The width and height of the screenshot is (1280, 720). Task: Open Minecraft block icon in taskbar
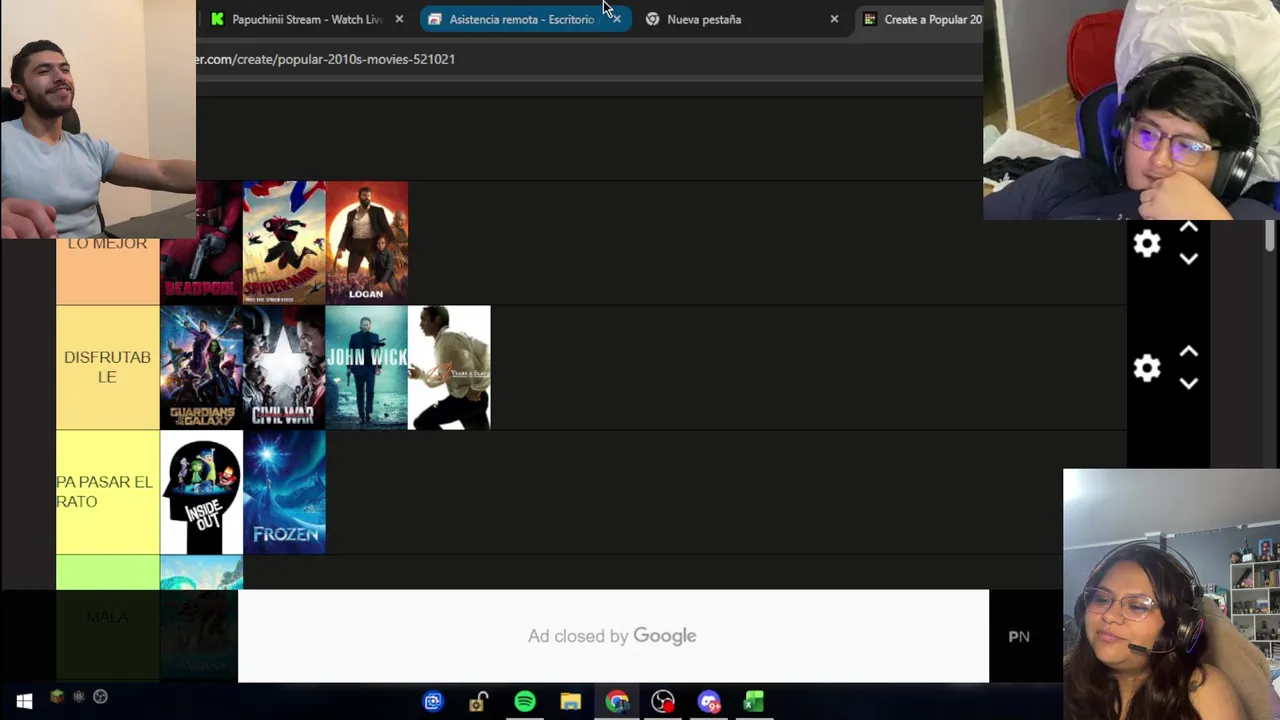(57, 697)
